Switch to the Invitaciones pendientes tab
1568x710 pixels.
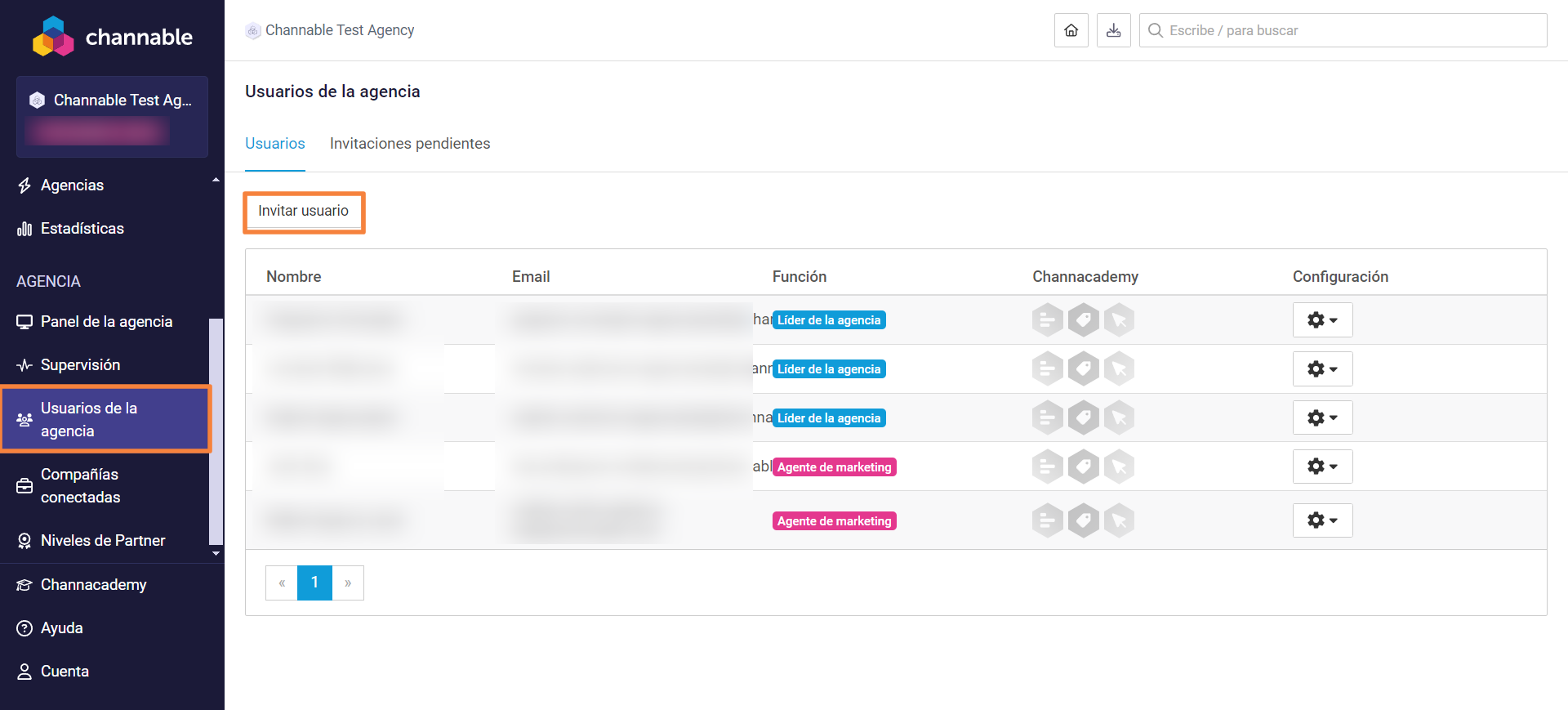[410, 144]
